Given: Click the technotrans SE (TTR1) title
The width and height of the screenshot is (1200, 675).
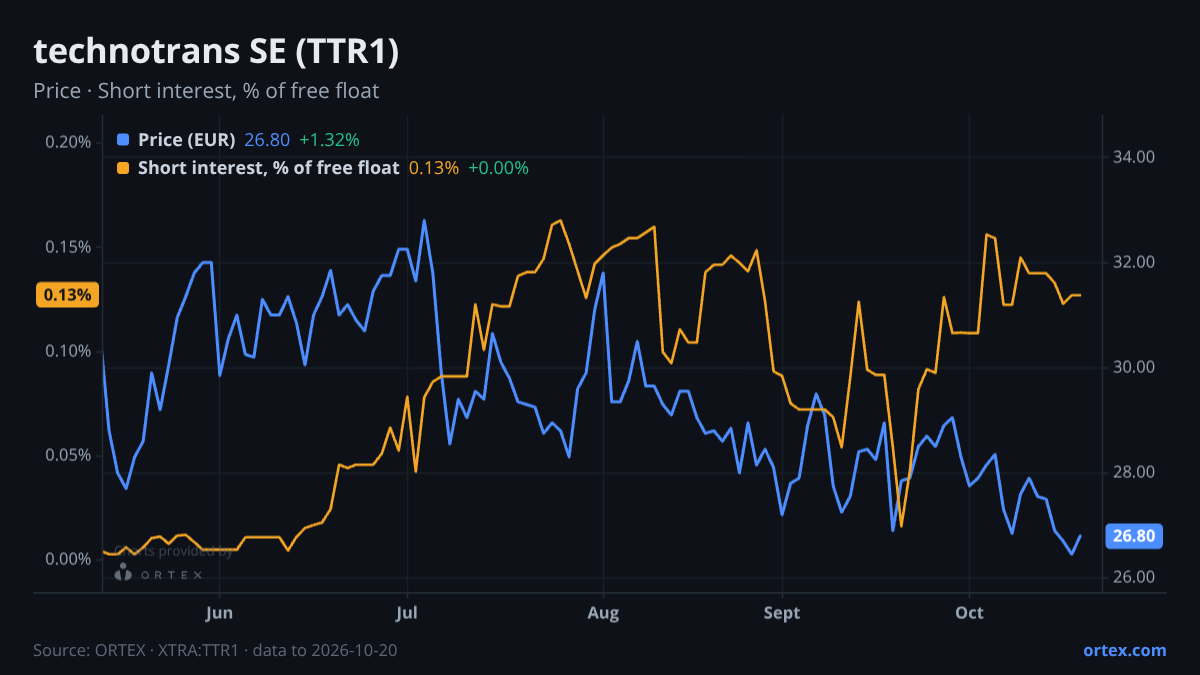Looking at the screenshot, I should 216,52.
